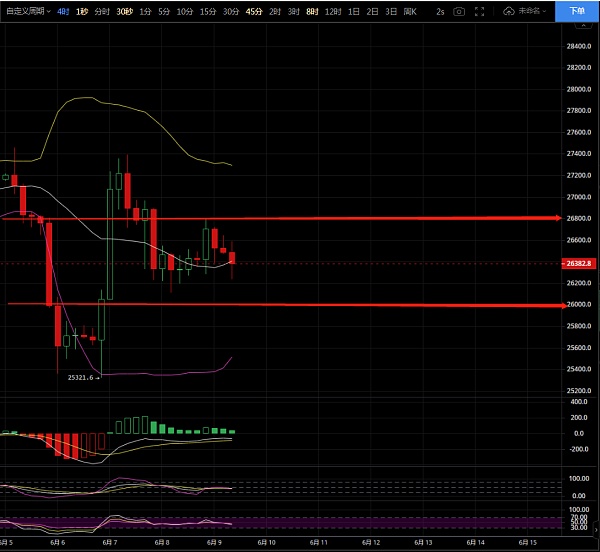This screenshot has height=552, width=600.
Task: Select the 3时 interval
Action: coord(293,12)
